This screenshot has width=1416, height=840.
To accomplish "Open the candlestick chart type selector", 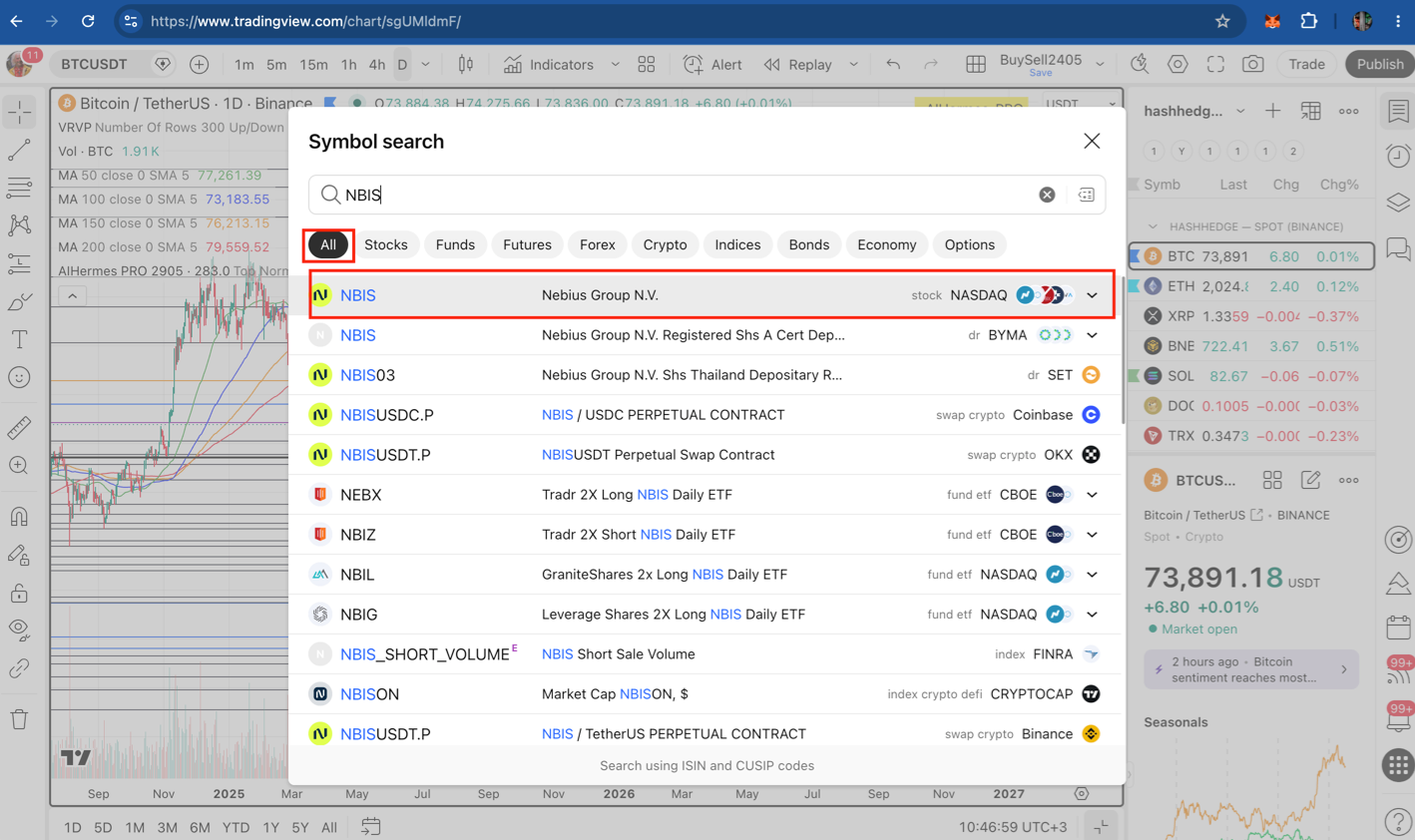I will pos(466,65).
